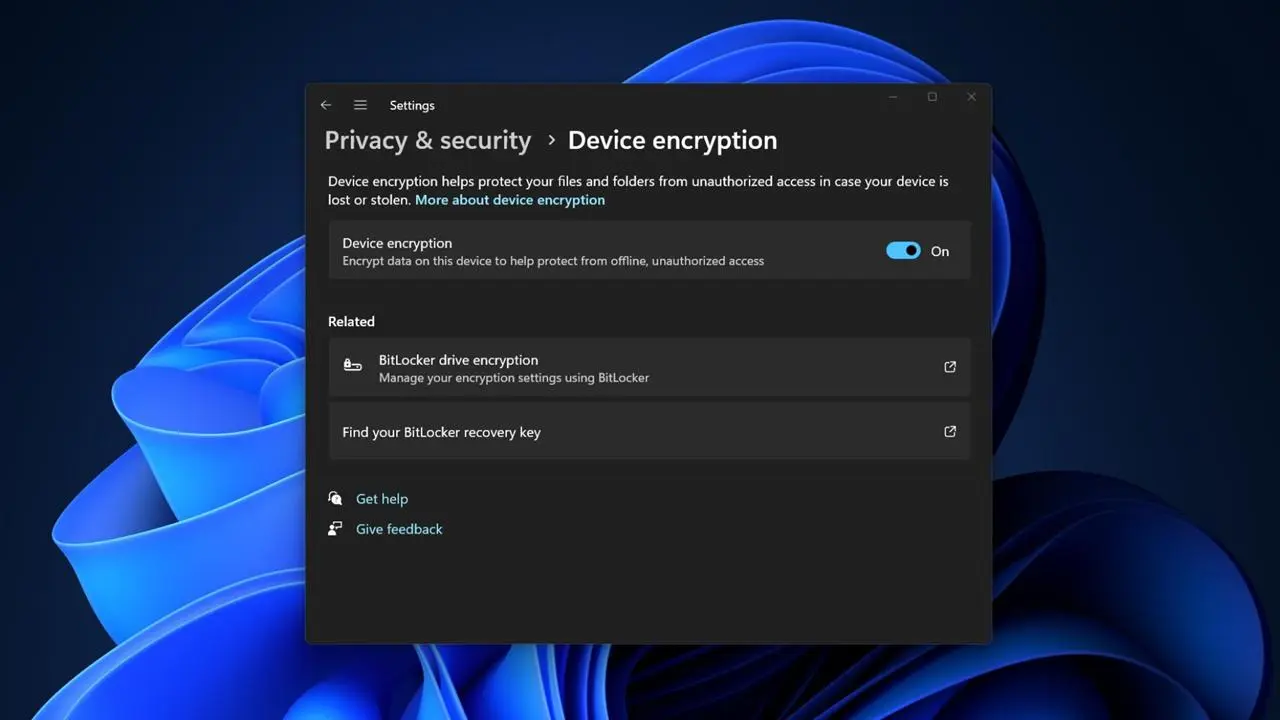Minimize the Settings window
1280x720 pixels.
tap(893, 97)
